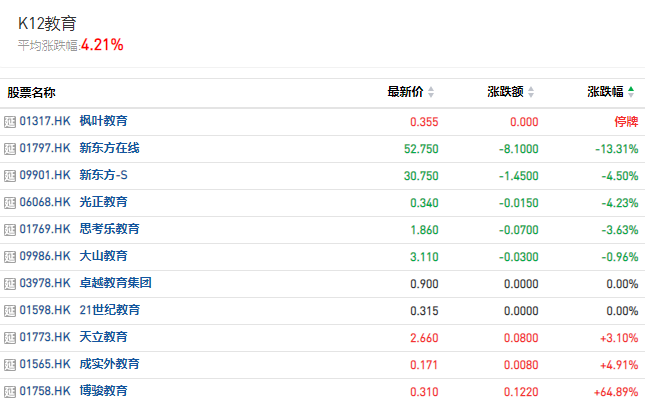The image size is (645, 402).
Task: Click the 股票名称 column header
Action: [x=31, y=93]
